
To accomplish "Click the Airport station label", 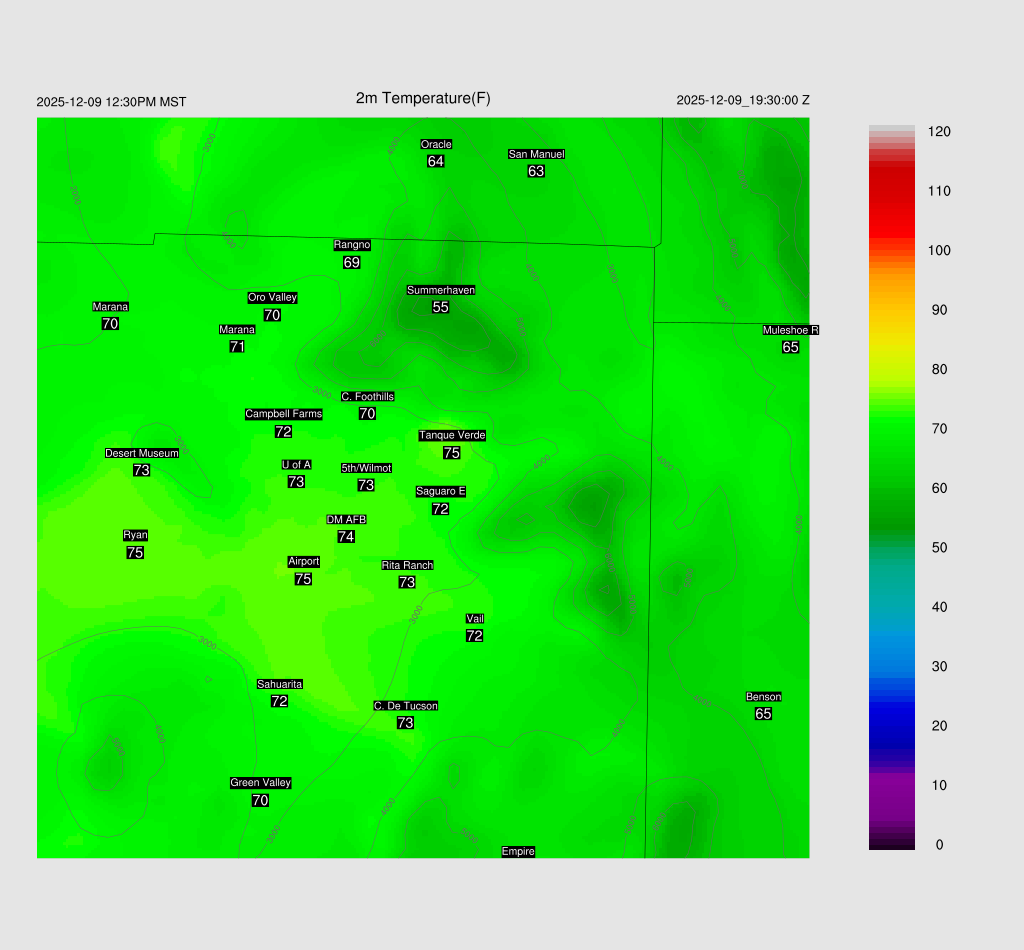I will tap(303, 562).
